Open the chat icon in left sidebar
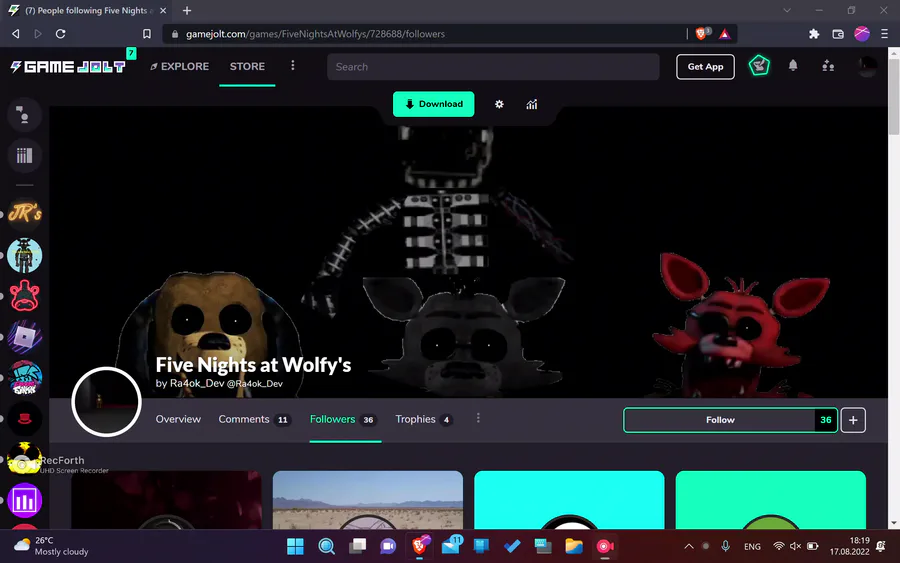The image size is (900, 563). (x=24, y=115)
